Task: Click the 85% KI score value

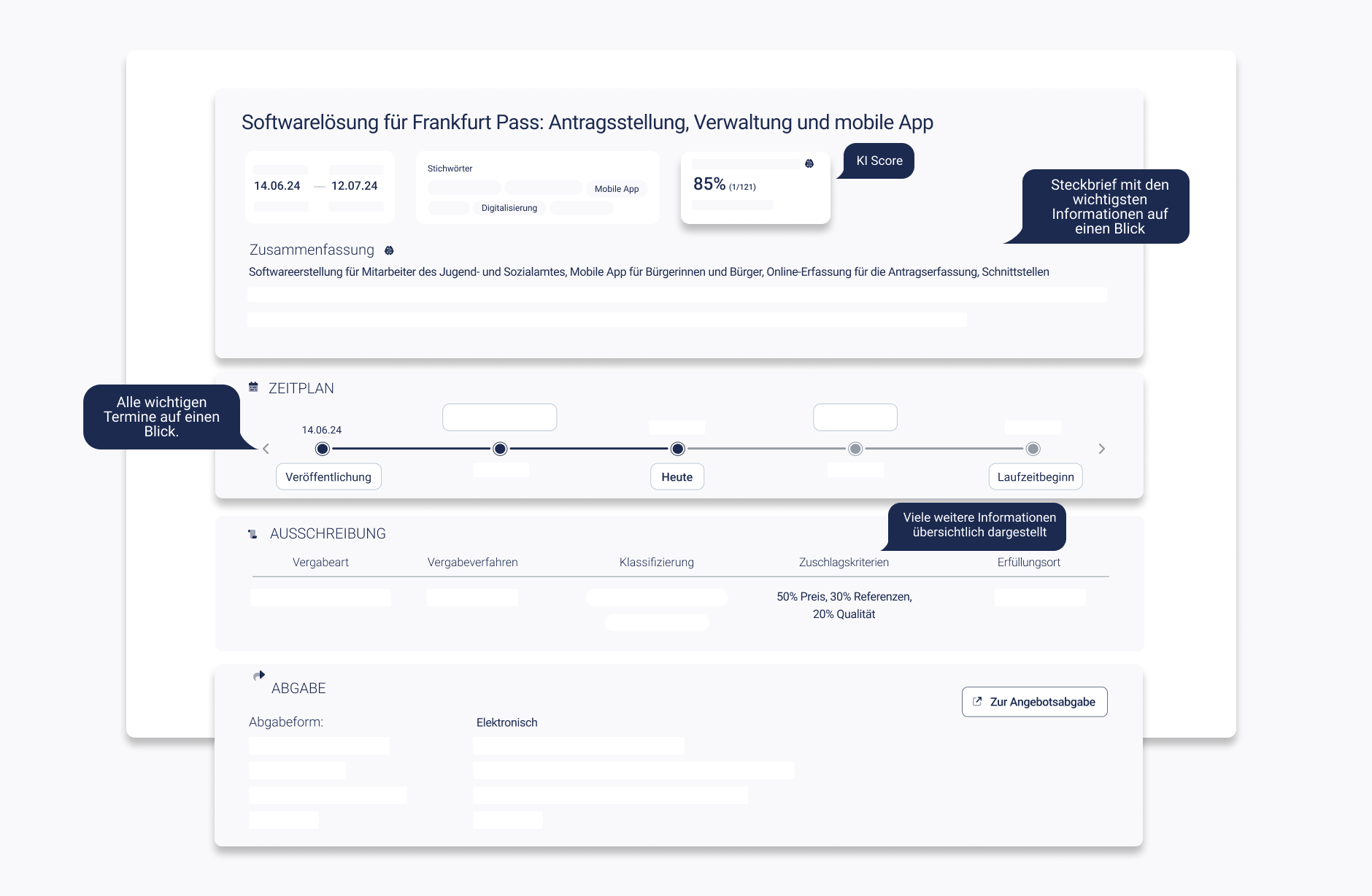Action: pos(709,184)
